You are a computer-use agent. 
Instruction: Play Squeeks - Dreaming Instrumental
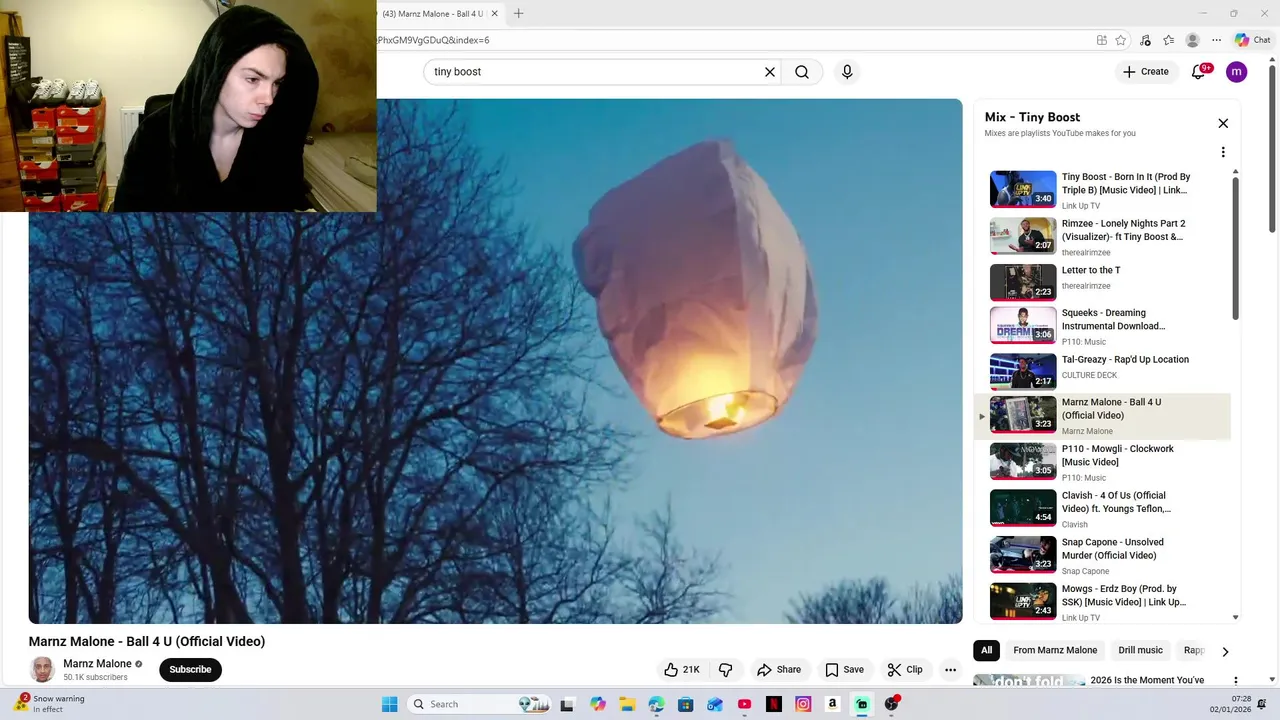coord(1102,326)
